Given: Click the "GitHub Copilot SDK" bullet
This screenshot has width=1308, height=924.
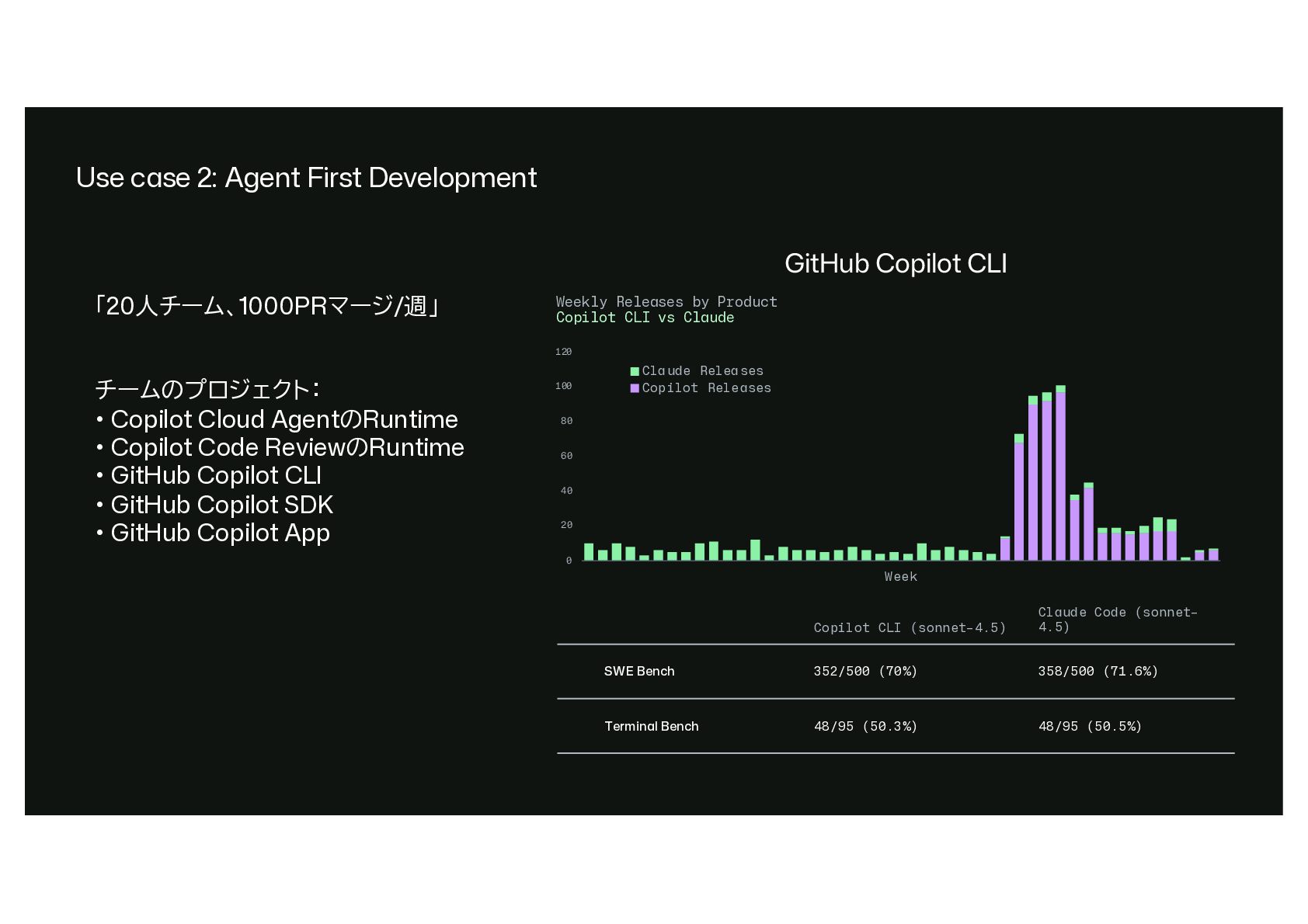Looking at the screenshot, I should [x=215, y=505].
